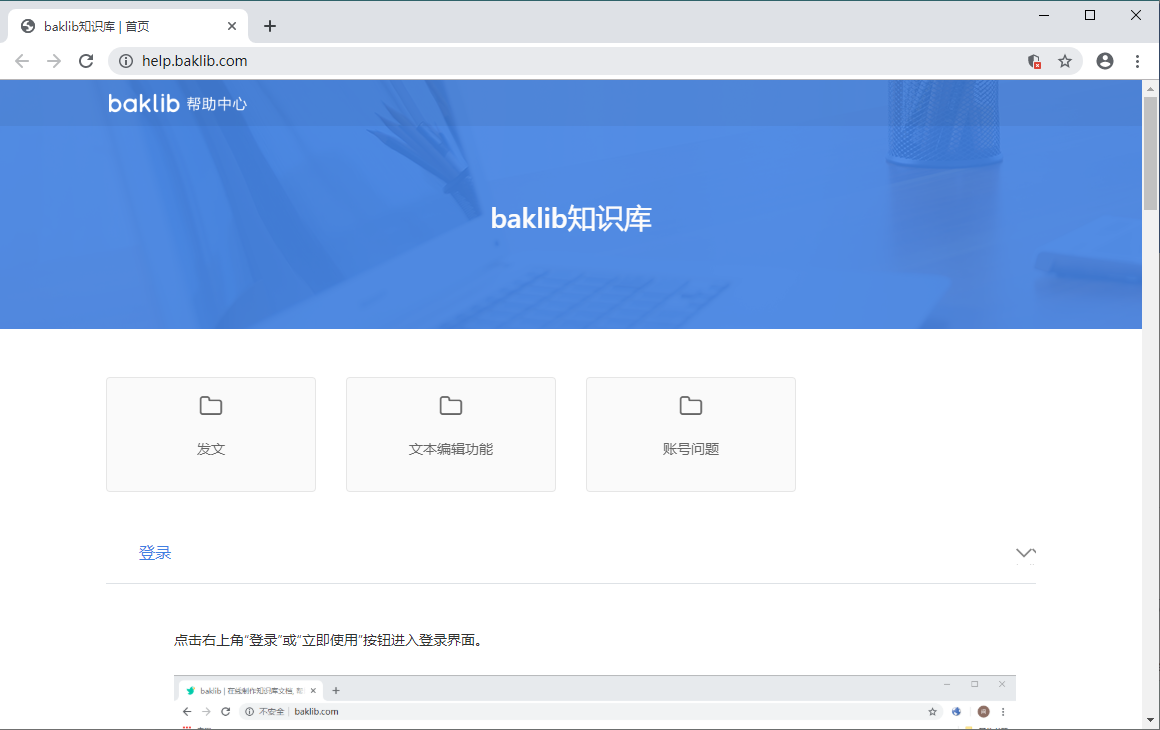Click the browser forward arrow

coord(54,61)
